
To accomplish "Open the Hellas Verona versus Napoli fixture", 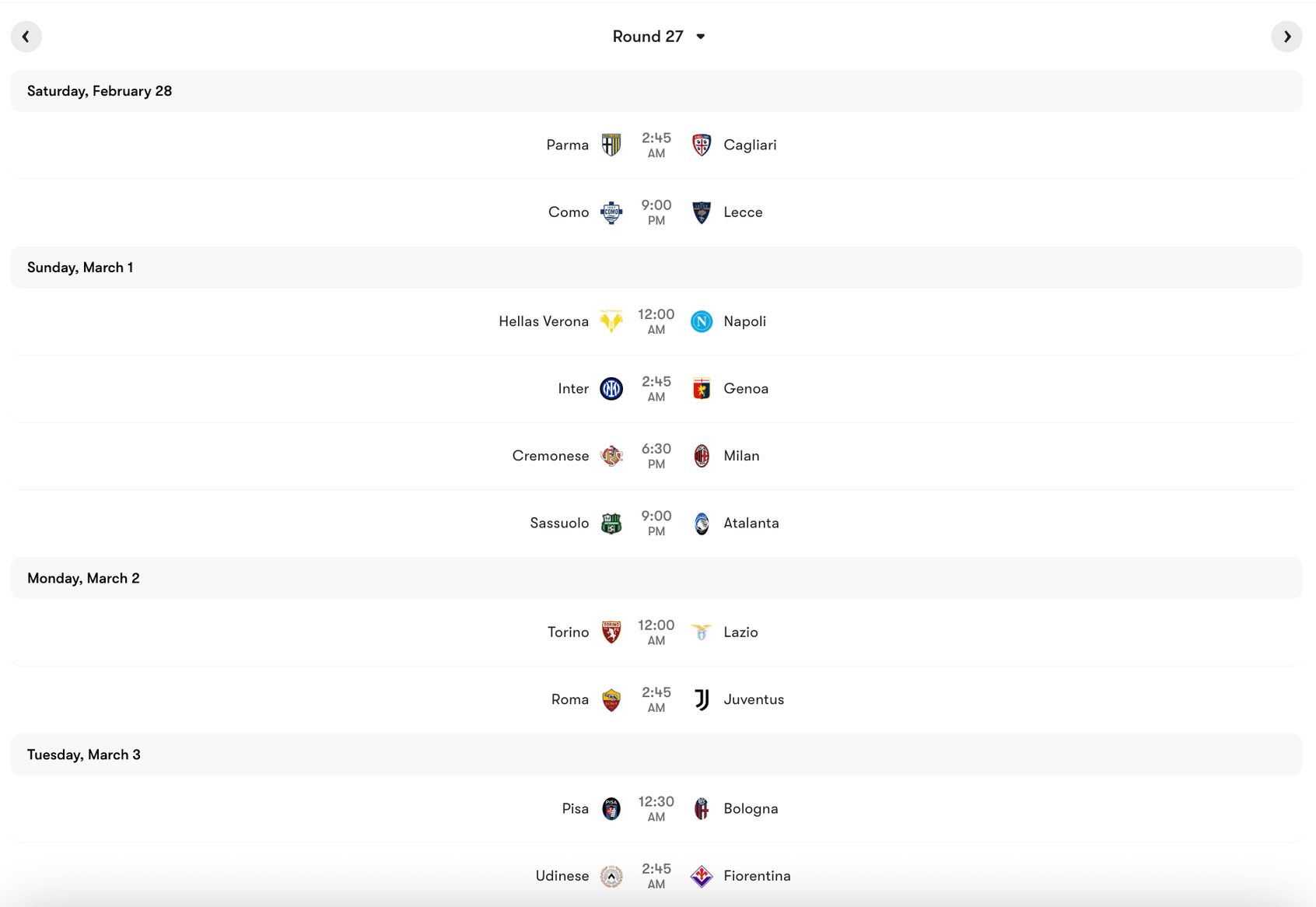I will point(658,320).
